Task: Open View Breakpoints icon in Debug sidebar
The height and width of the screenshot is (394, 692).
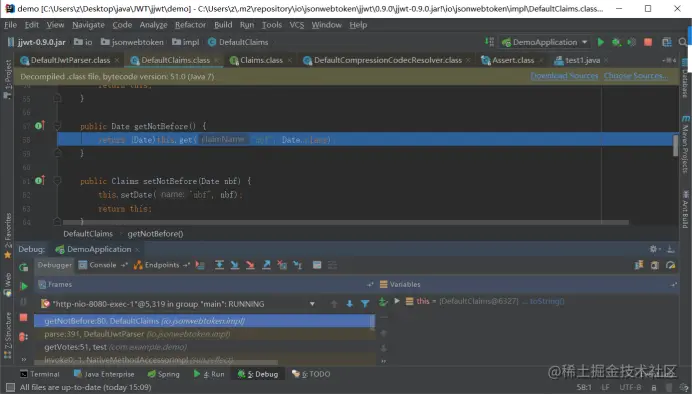Action: 23,337
